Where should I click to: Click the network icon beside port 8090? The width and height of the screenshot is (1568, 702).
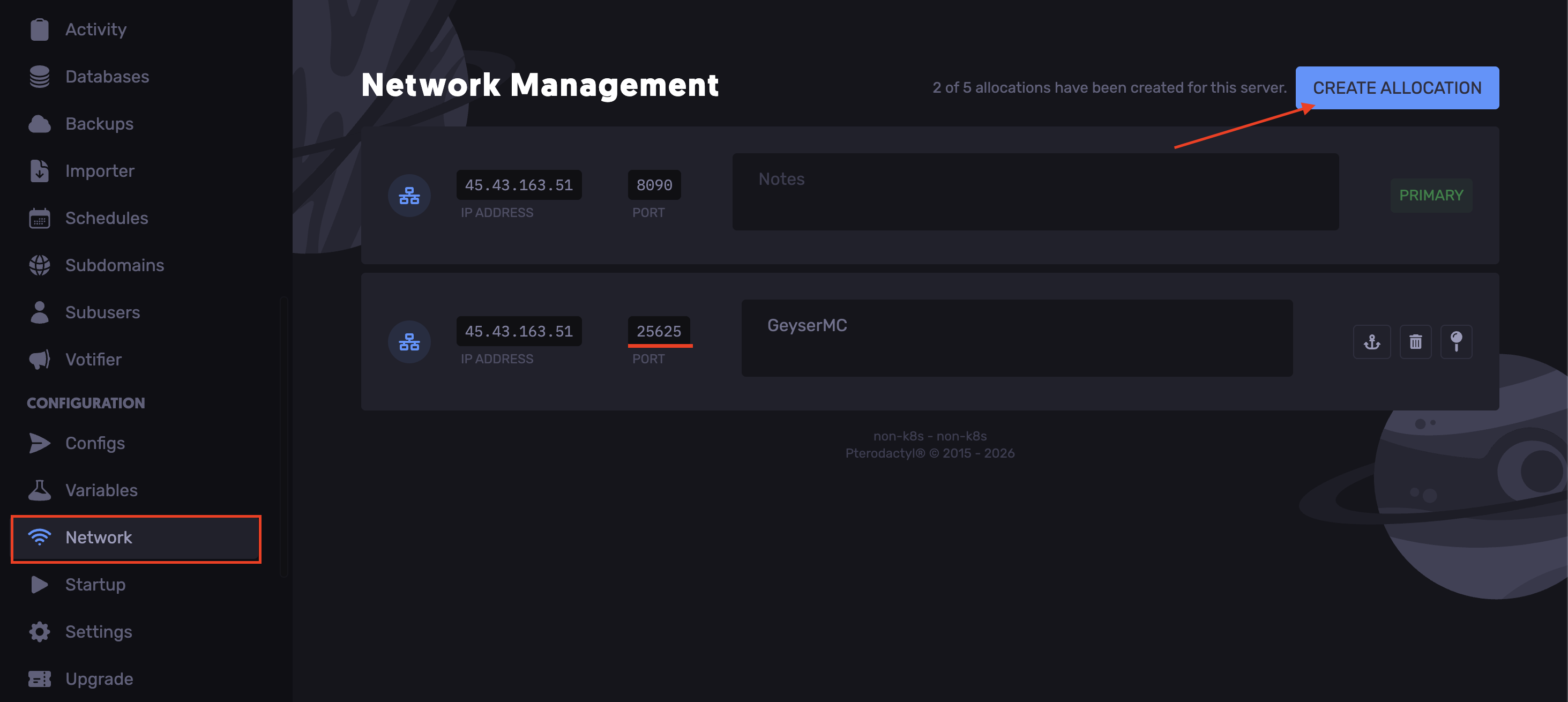[409, 196]
